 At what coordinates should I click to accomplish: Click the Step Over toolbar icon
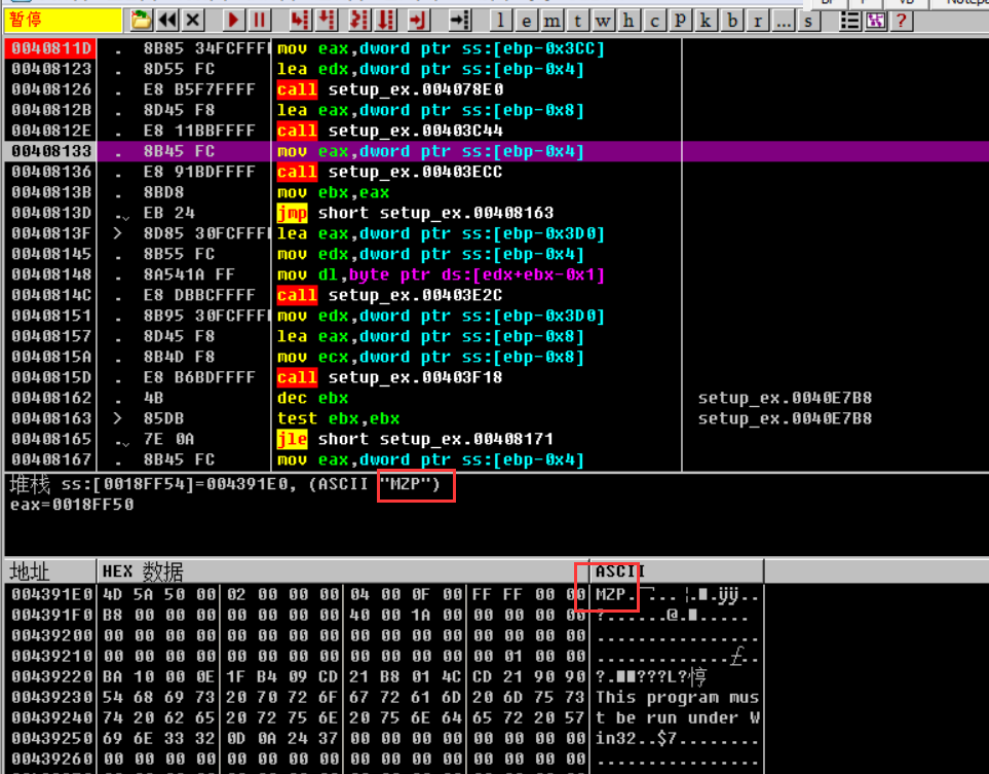326,20
